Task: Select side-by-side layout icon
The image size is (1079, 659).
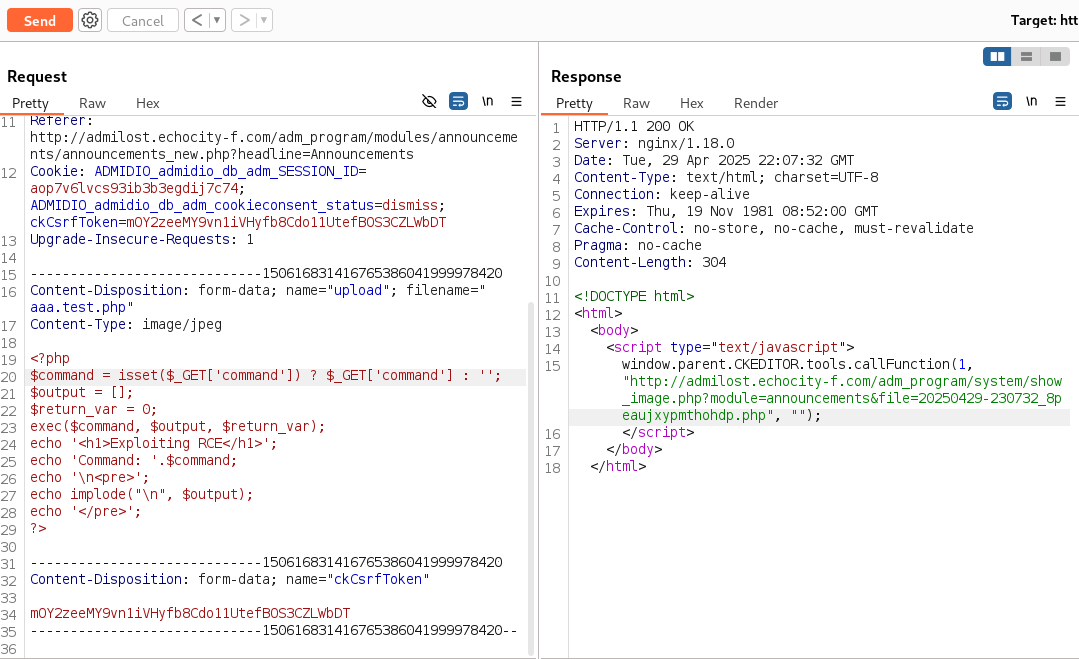Action: point(997,56)
